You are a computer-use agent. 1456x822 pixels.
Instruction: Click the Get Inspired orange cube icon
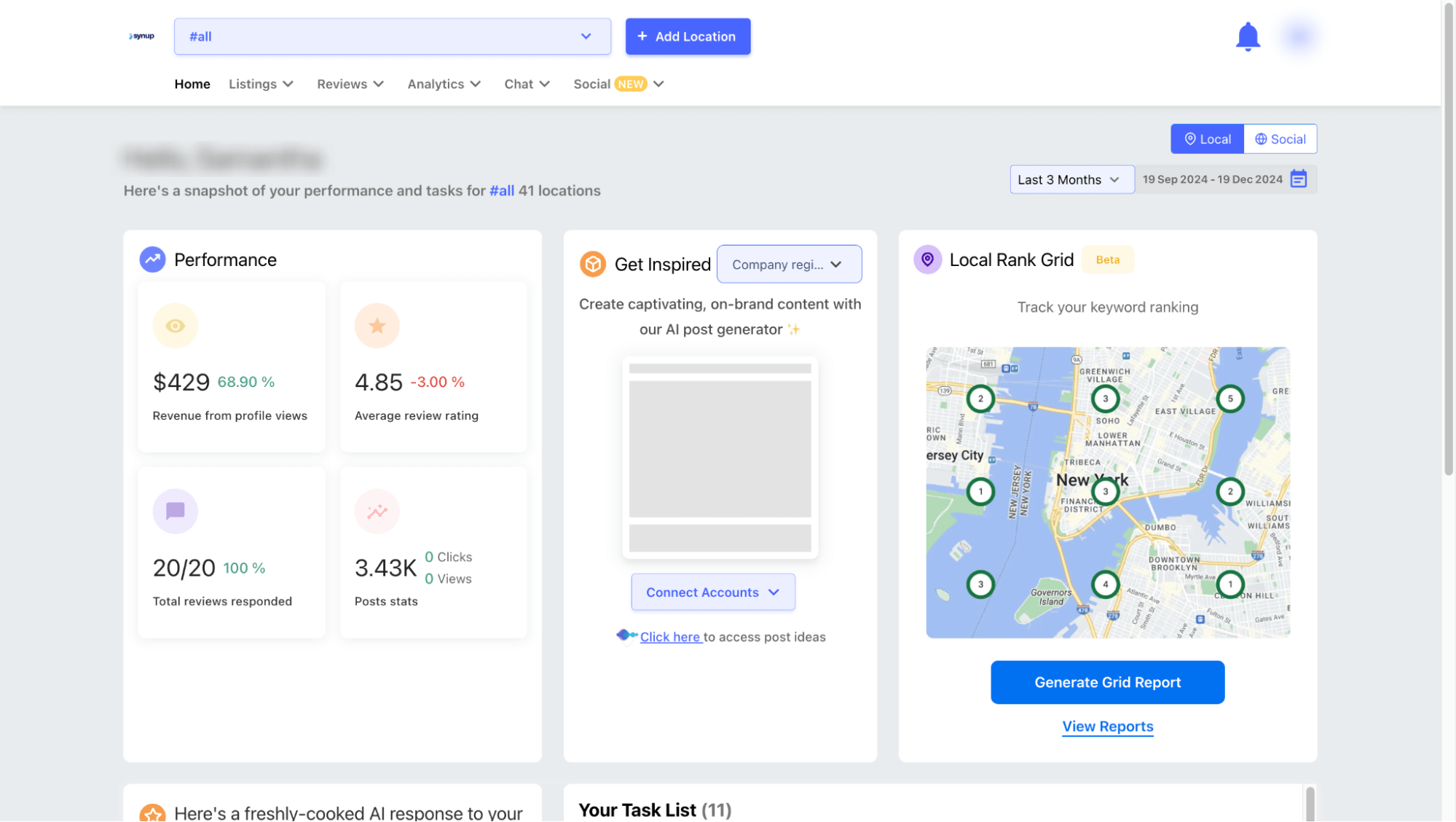592,264
